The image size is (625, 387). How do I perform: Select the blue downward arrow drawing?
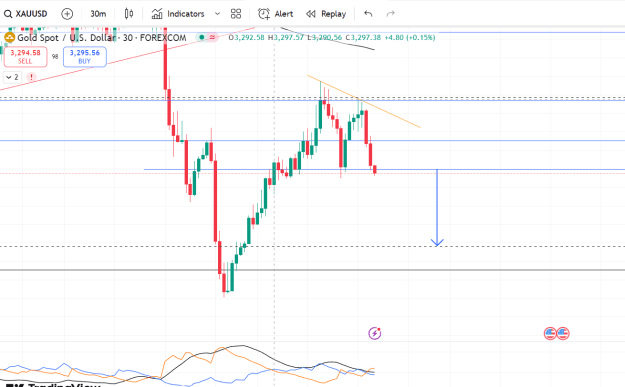coord(437,207)
